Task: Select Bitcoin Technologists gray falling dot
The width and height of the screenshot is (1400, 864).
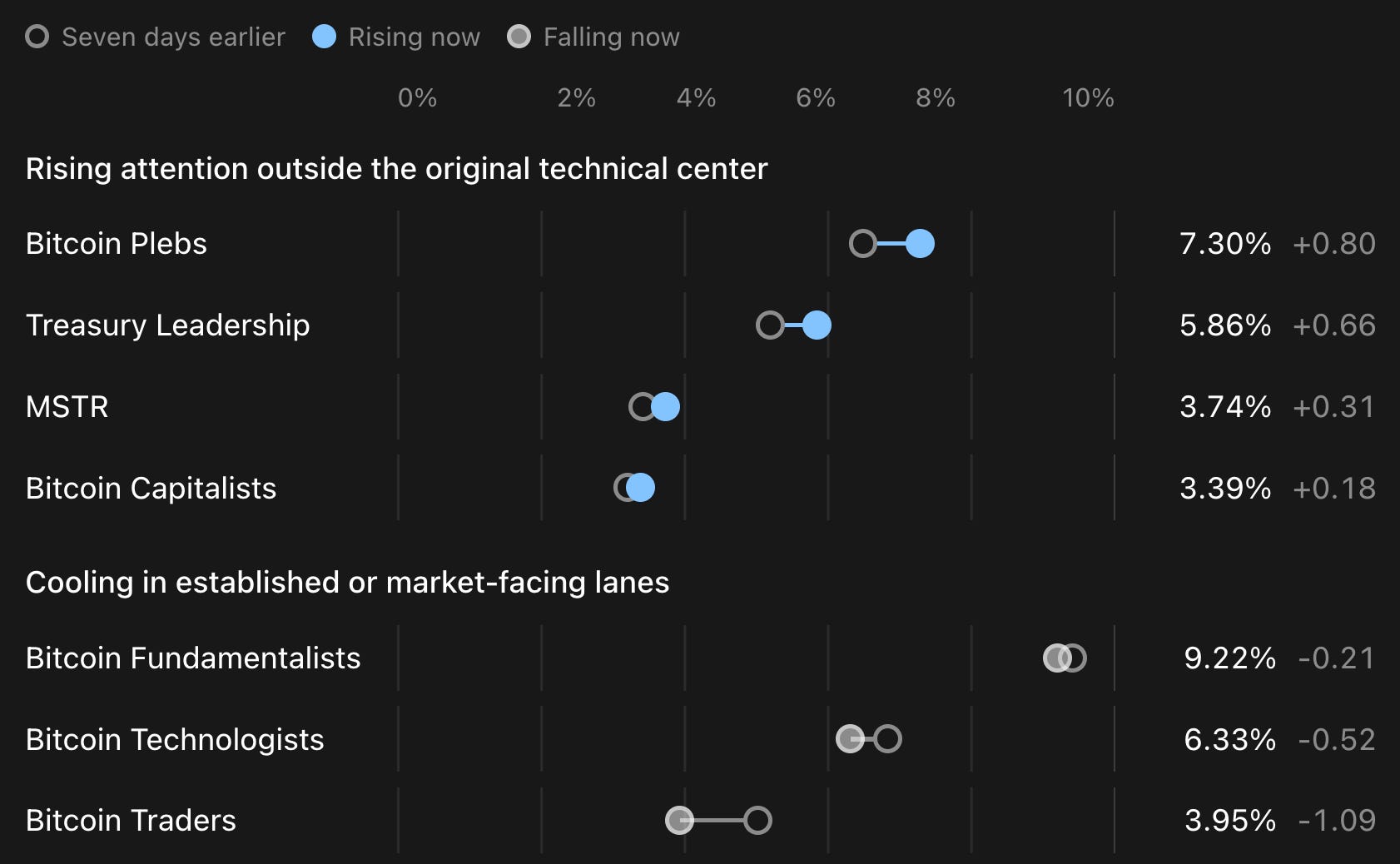Action: coord(850,739)
